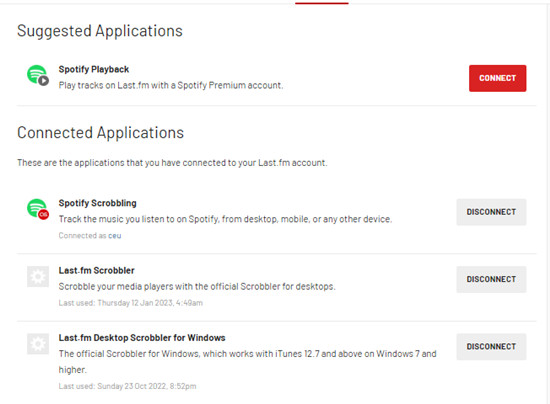Viewport: 550px width, 404px height.
Task: Click the 'Track the music you listen to' description
Action: [225, 219]
